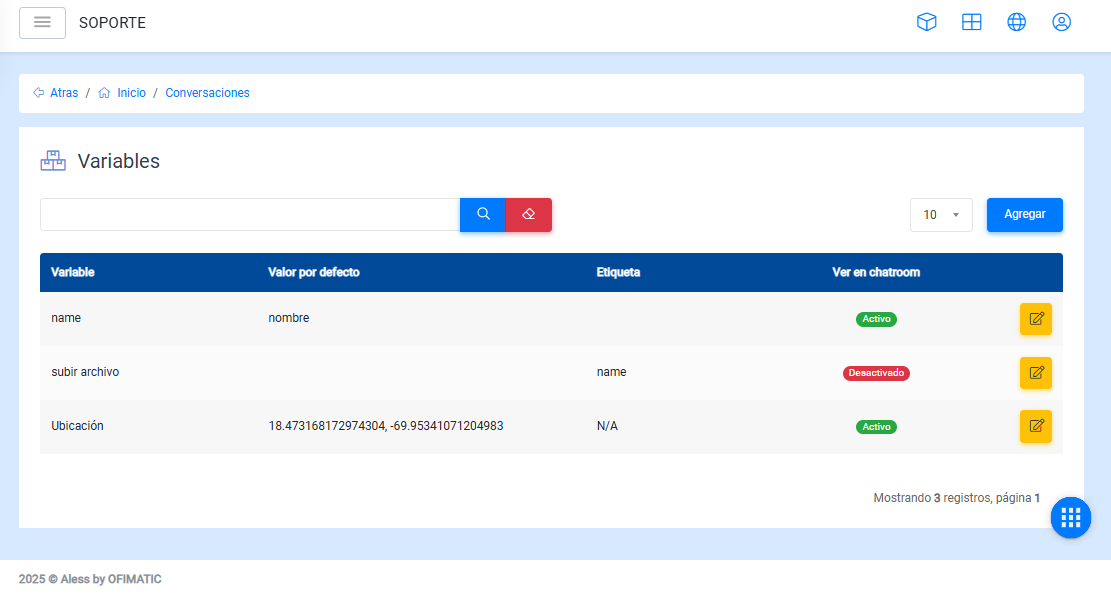The width and height of the screenshot is (1111, 599).
Task: Edit the 'name' variable row
Action: point(1036,319)
